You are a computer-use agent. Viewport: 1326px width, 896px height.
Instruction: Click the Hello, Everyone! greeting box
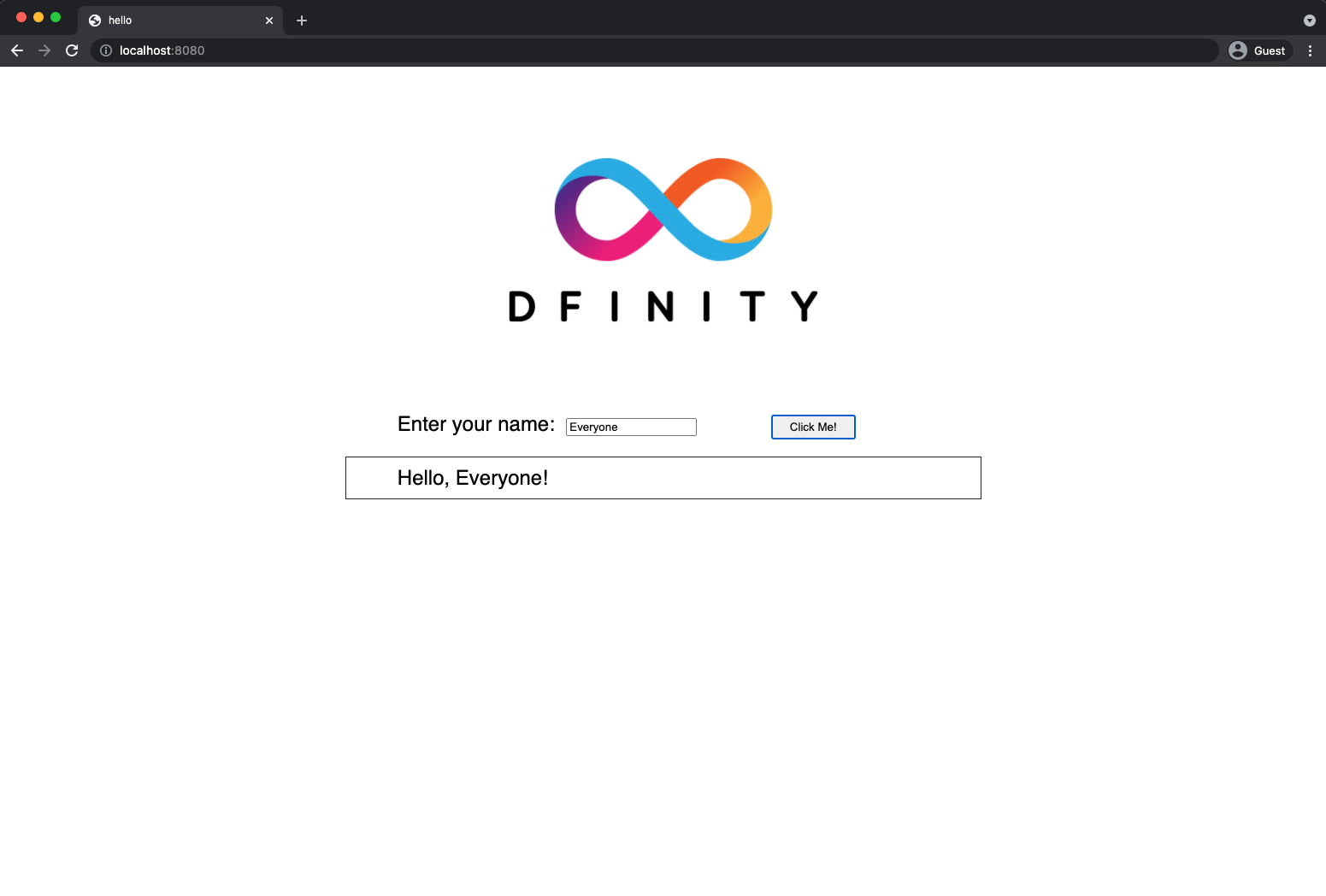click(663, 478)
